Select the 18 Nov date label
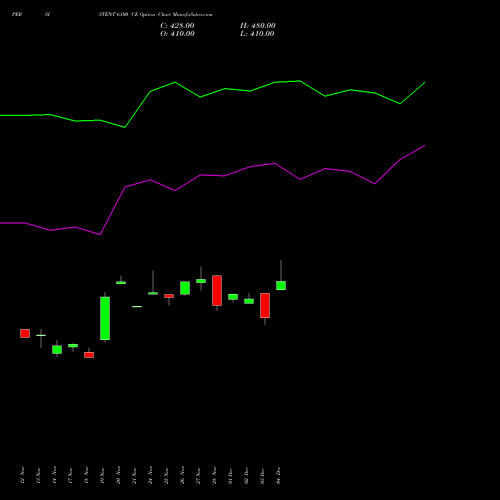500x500 pixels. click(x=86, y=475)
